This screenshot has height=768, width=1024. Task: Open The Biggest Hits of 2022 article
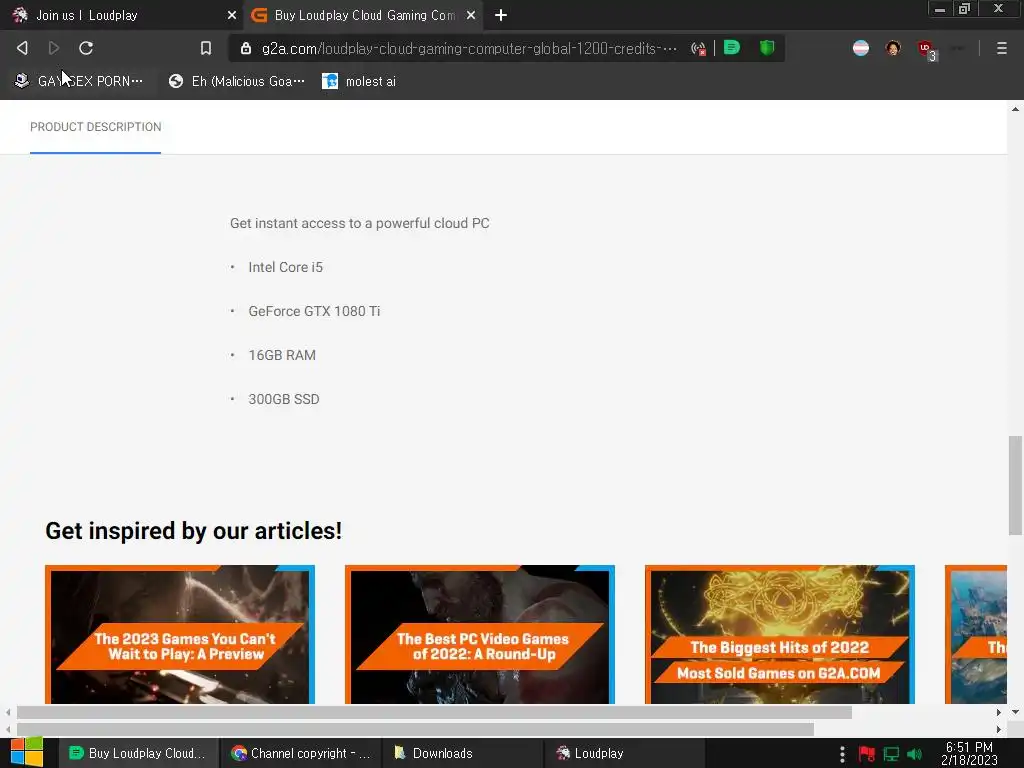779,634
